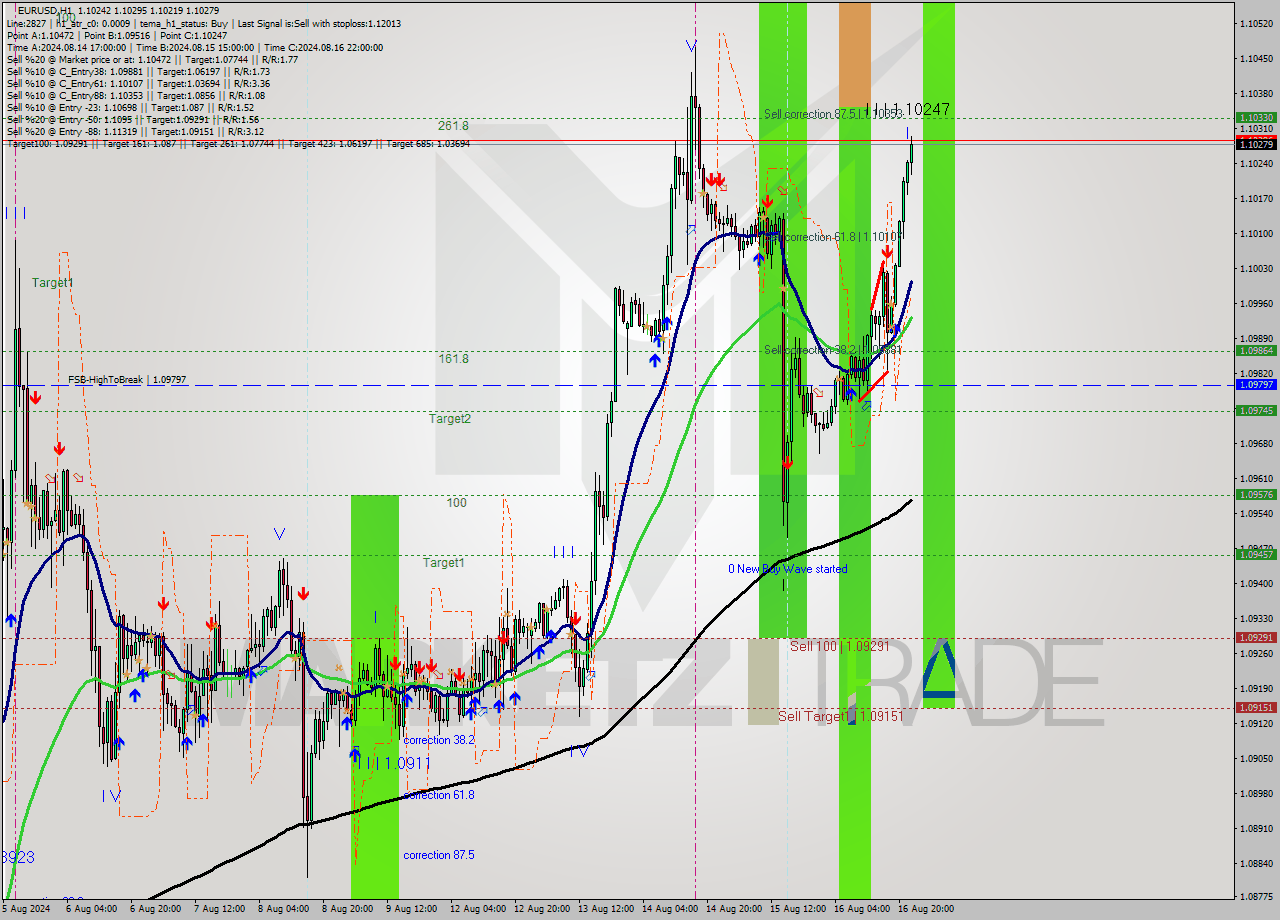Screen dimensions: 1280x920
Task: Click the 'I V' wave label
Action: 111,796
